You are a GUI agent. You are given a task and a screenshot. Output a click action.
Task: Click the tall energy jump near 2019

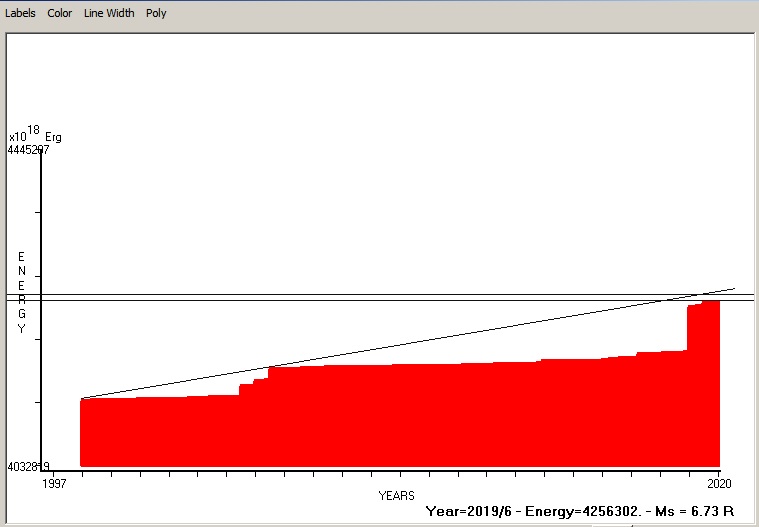(x=687, y=328)
